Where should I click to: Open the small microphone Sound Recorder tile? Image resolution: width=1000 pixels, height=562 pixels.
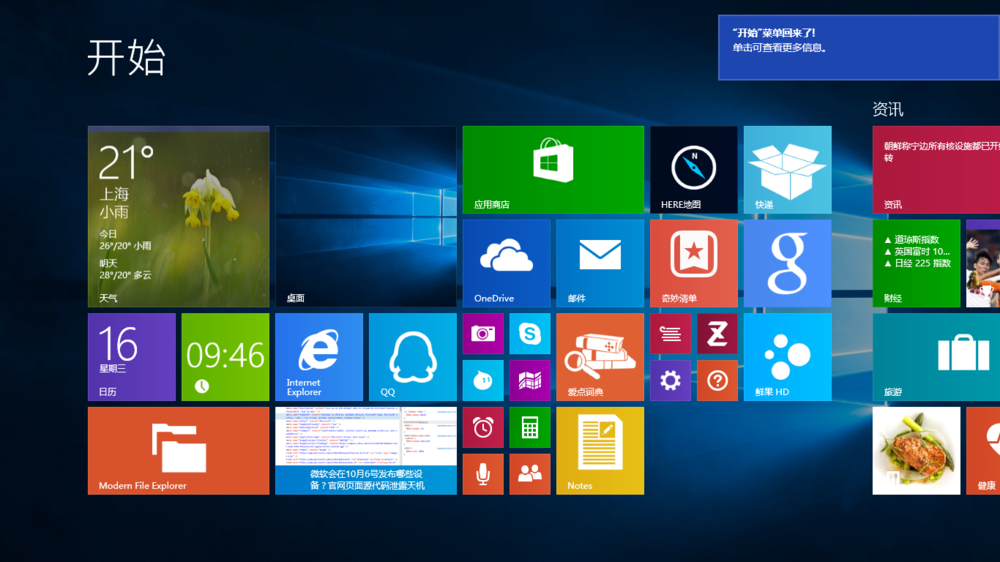pos(483,475)
